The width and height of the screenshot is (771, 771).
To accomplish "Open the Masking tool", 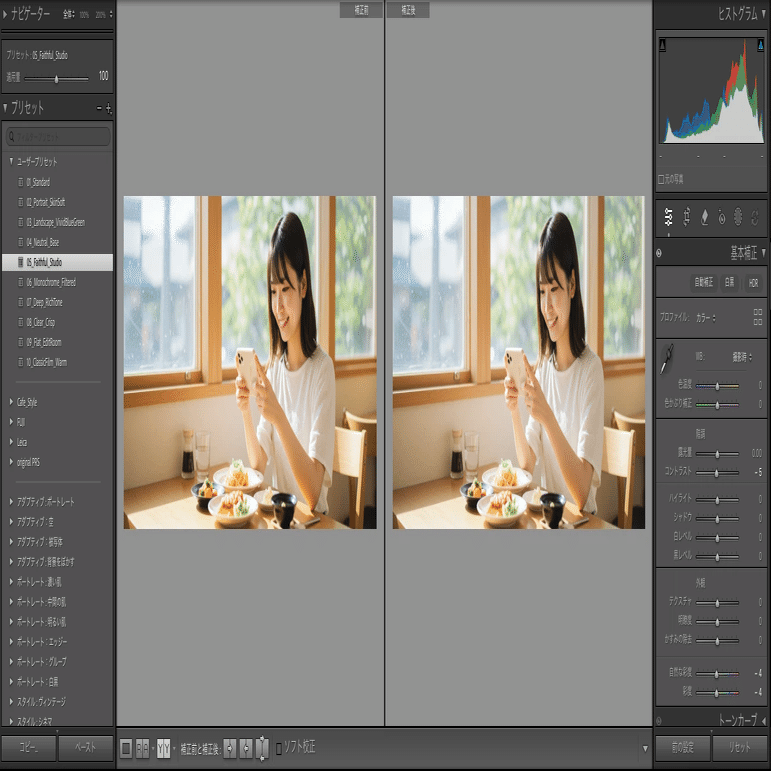I will (738, 216).
